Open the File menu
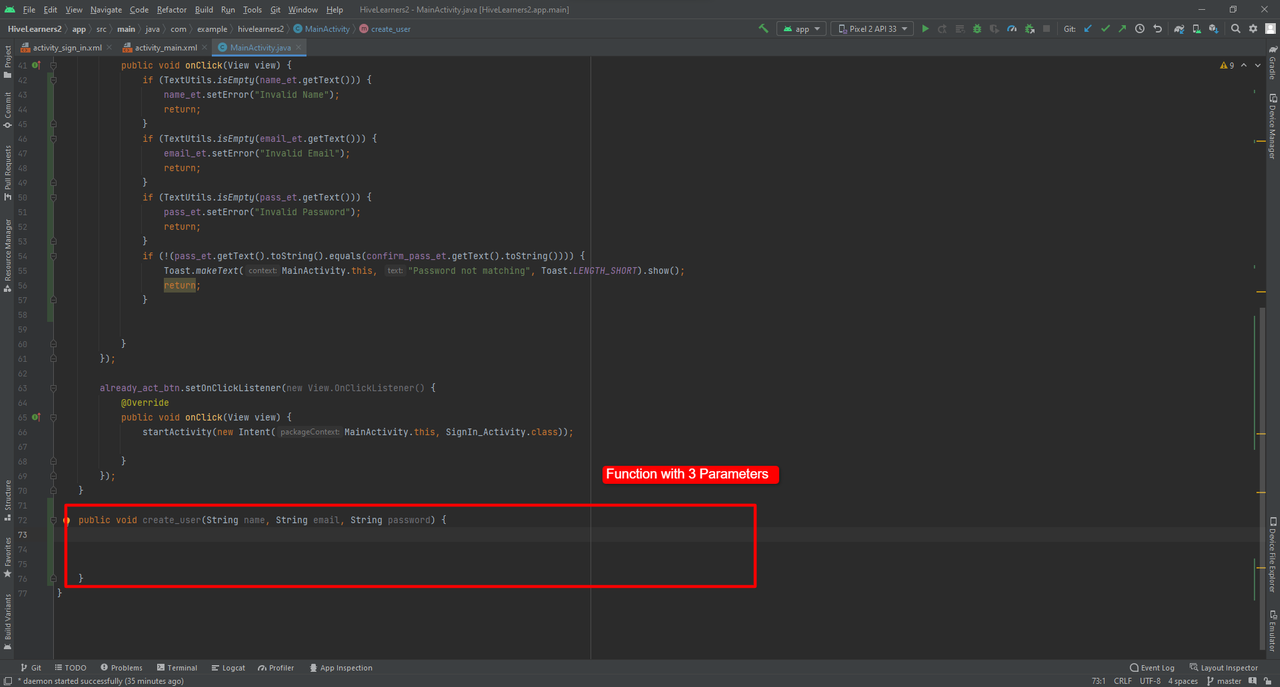The height and width of the screenshot is (687, 1280). tap(29, 10)
